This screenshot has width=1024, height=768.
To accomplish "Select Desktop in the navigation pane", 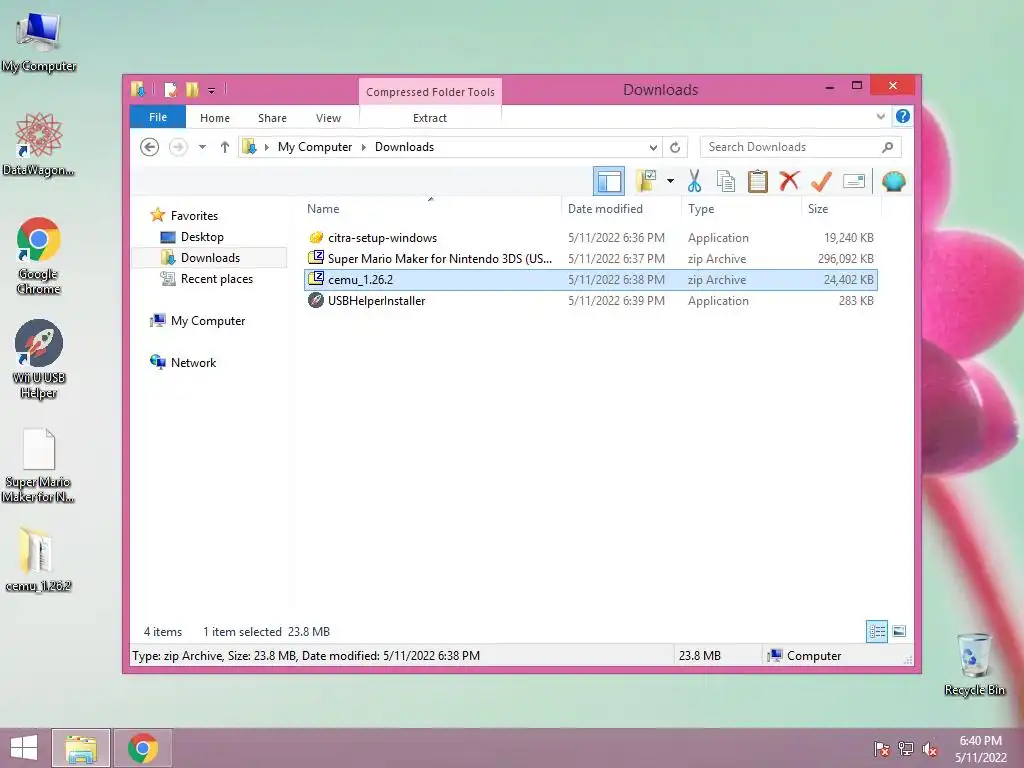I will 202,236.
